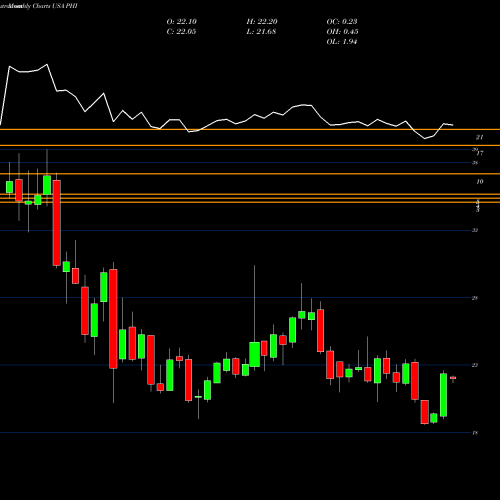Screen dimensions: 500x500
Task: Click the 'OC: 0.23' value
Action: [342, 22]
